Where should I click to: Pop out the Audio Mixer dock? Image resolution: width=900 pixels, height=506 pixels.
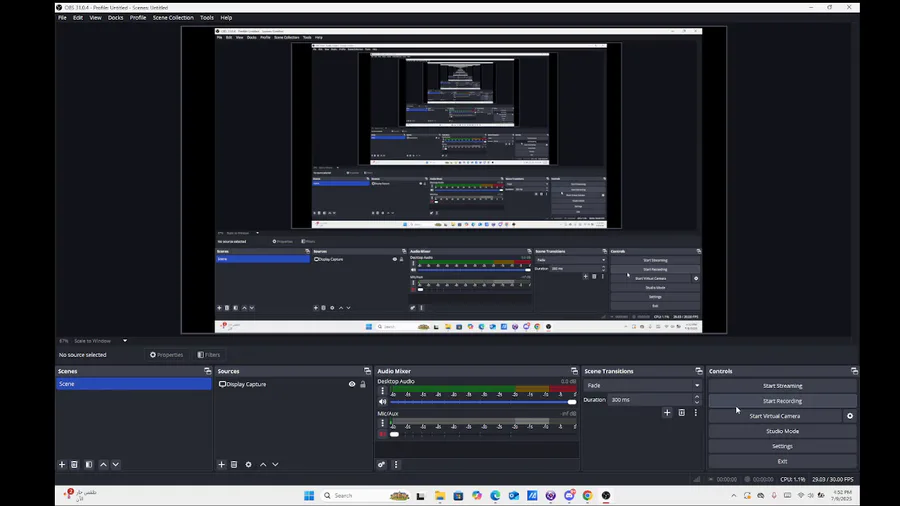(x=574, y=371)
